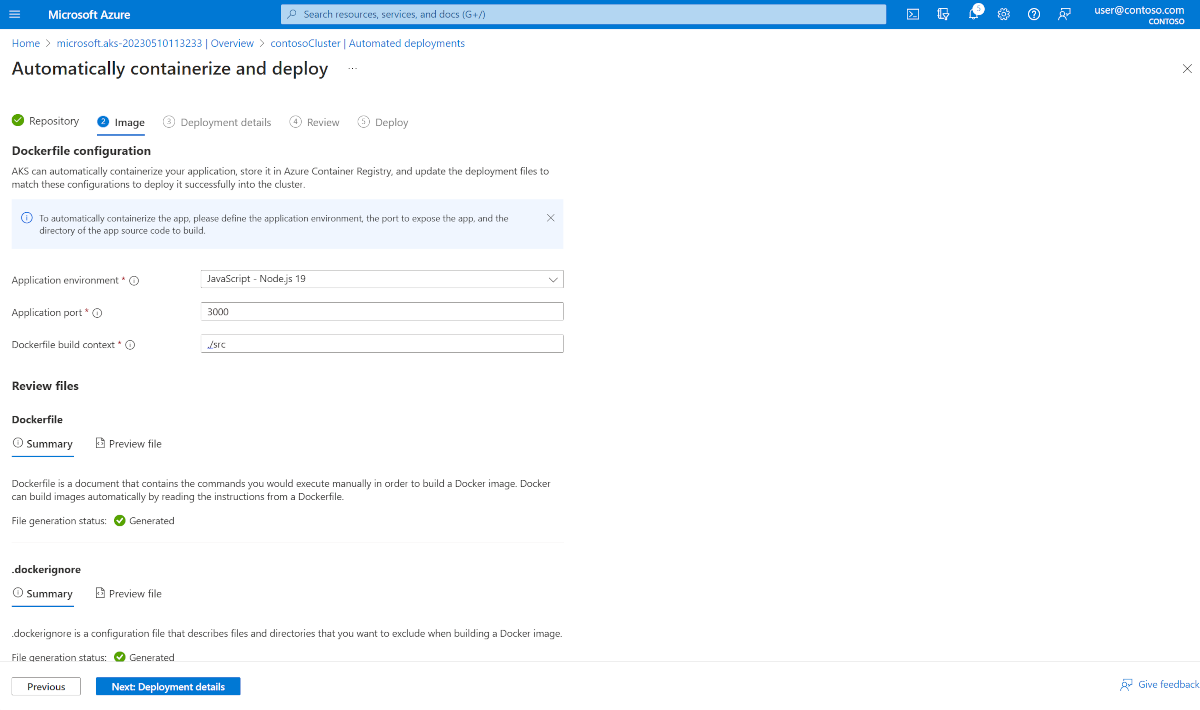The width and height of the screenshot is (1200, 710).
Task: Click the info banner's information icon
Action: point(27,218)
